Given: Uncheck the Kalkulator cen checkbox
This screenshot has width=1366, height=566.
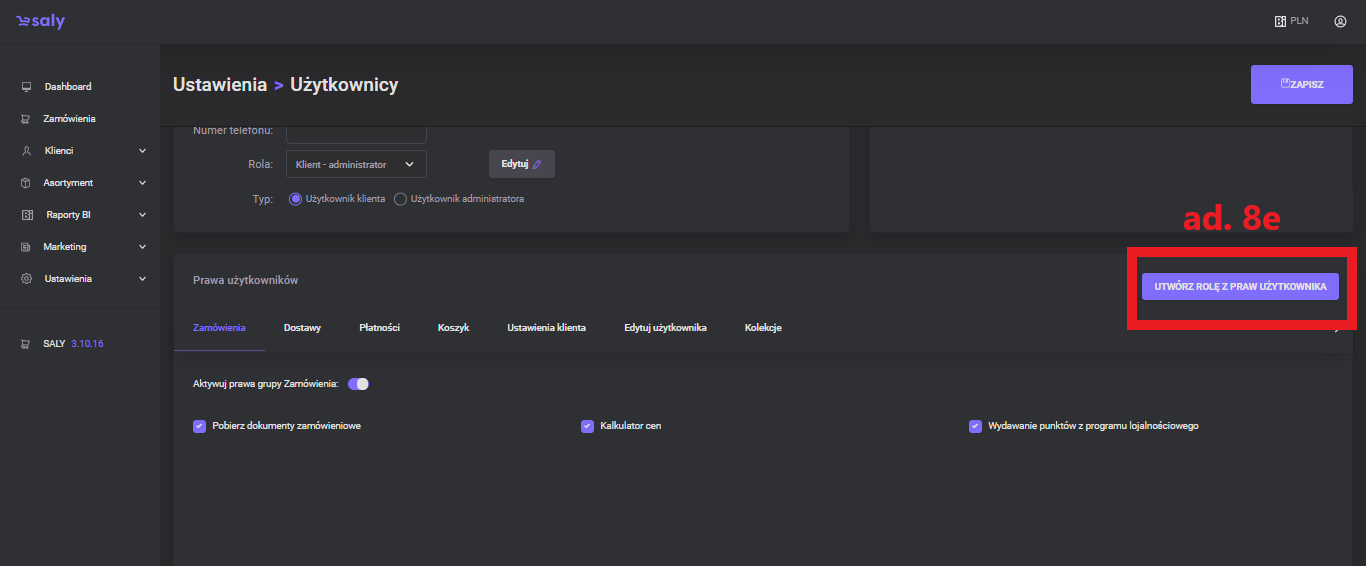Looking at the screenshot, I should point(587,426).
